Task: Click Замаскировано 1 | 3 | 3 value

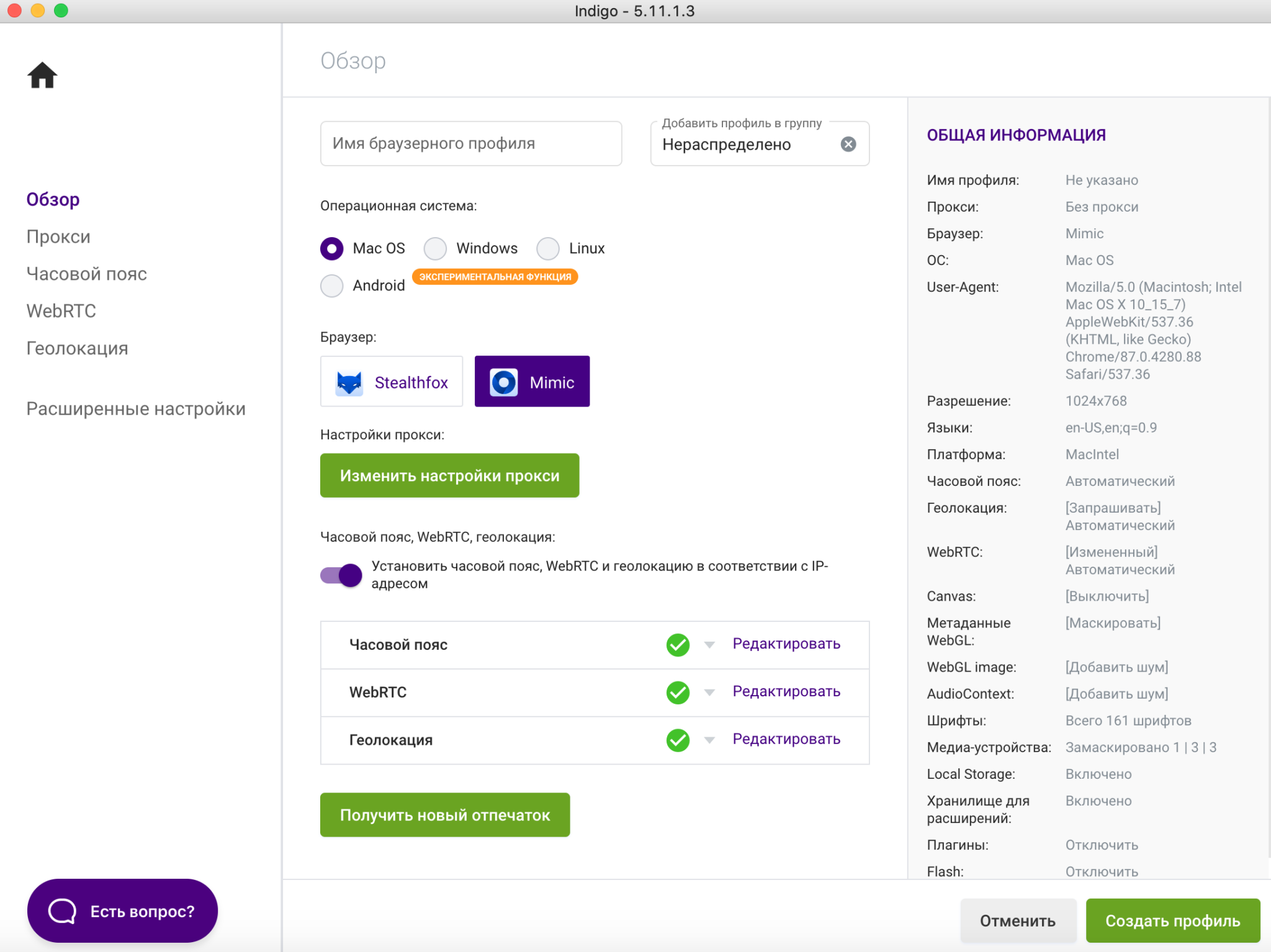Action: [x=1141, y=747]
